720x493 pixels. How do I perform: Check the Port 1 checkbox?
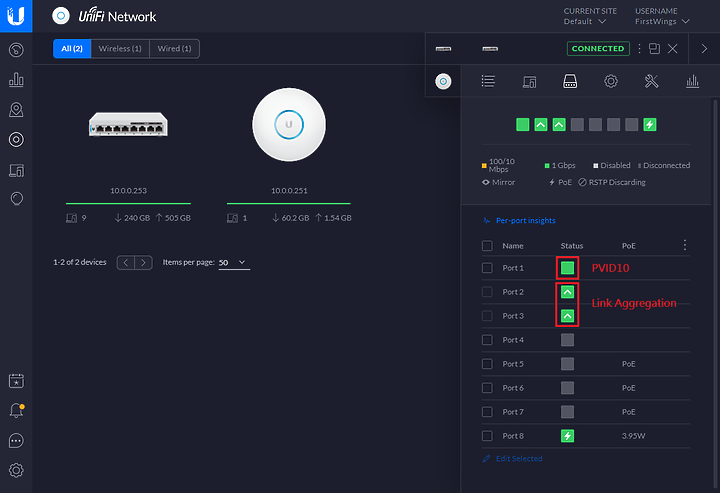tap(487, 268)
